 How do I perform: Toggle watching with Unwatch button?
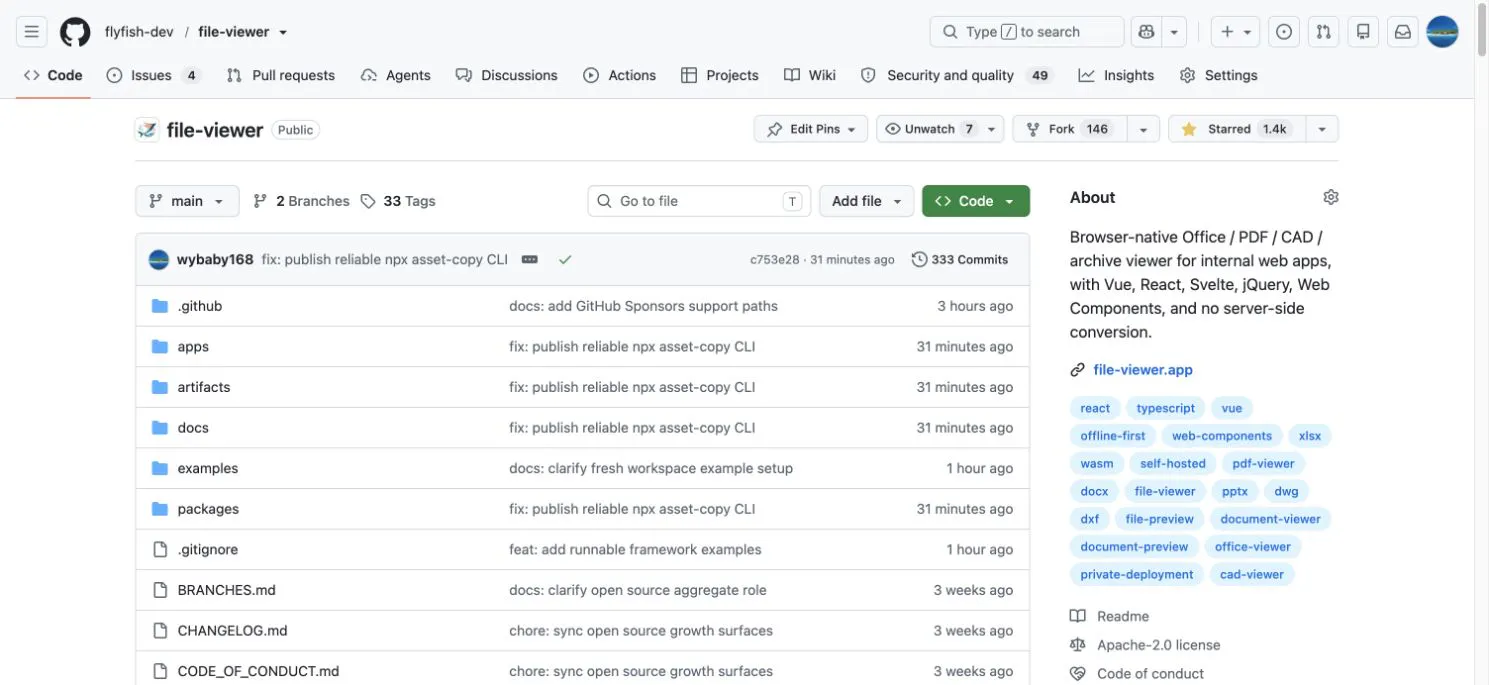point(929,129)
